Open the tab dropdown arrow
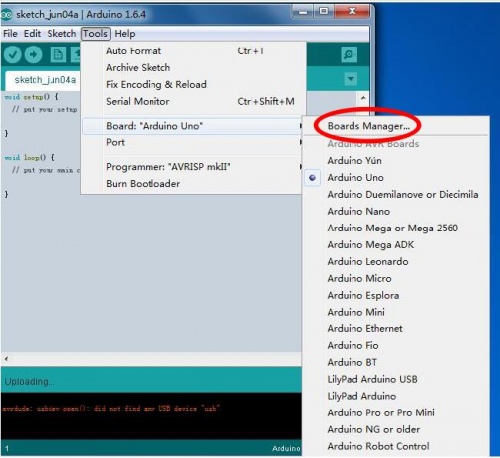500x458 pixels. pos(351,79)
